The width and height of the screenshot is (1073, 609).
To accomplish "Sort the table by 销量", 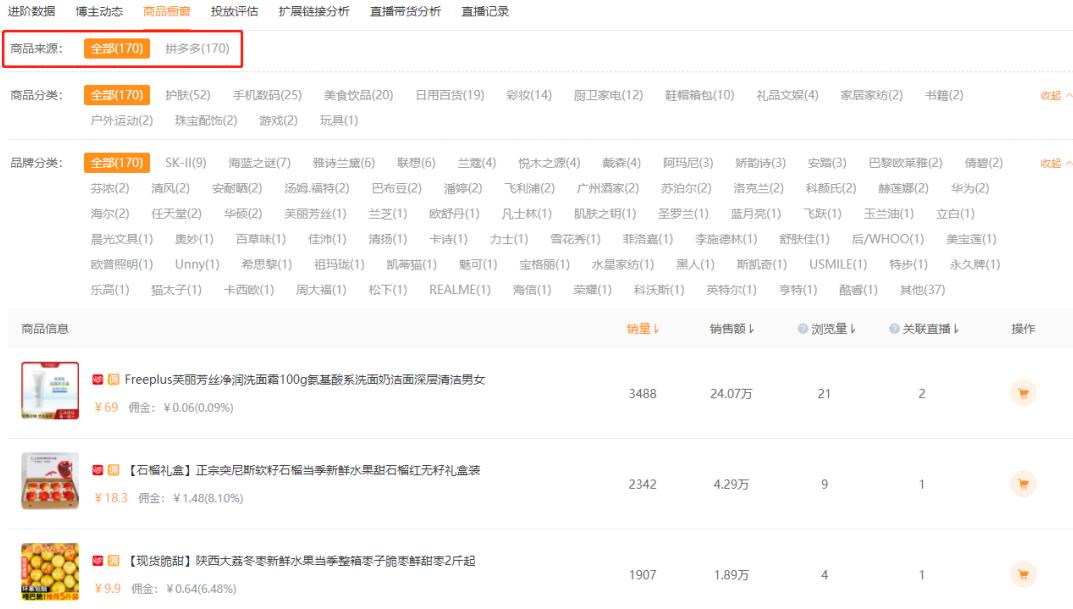I will point(643,328).
